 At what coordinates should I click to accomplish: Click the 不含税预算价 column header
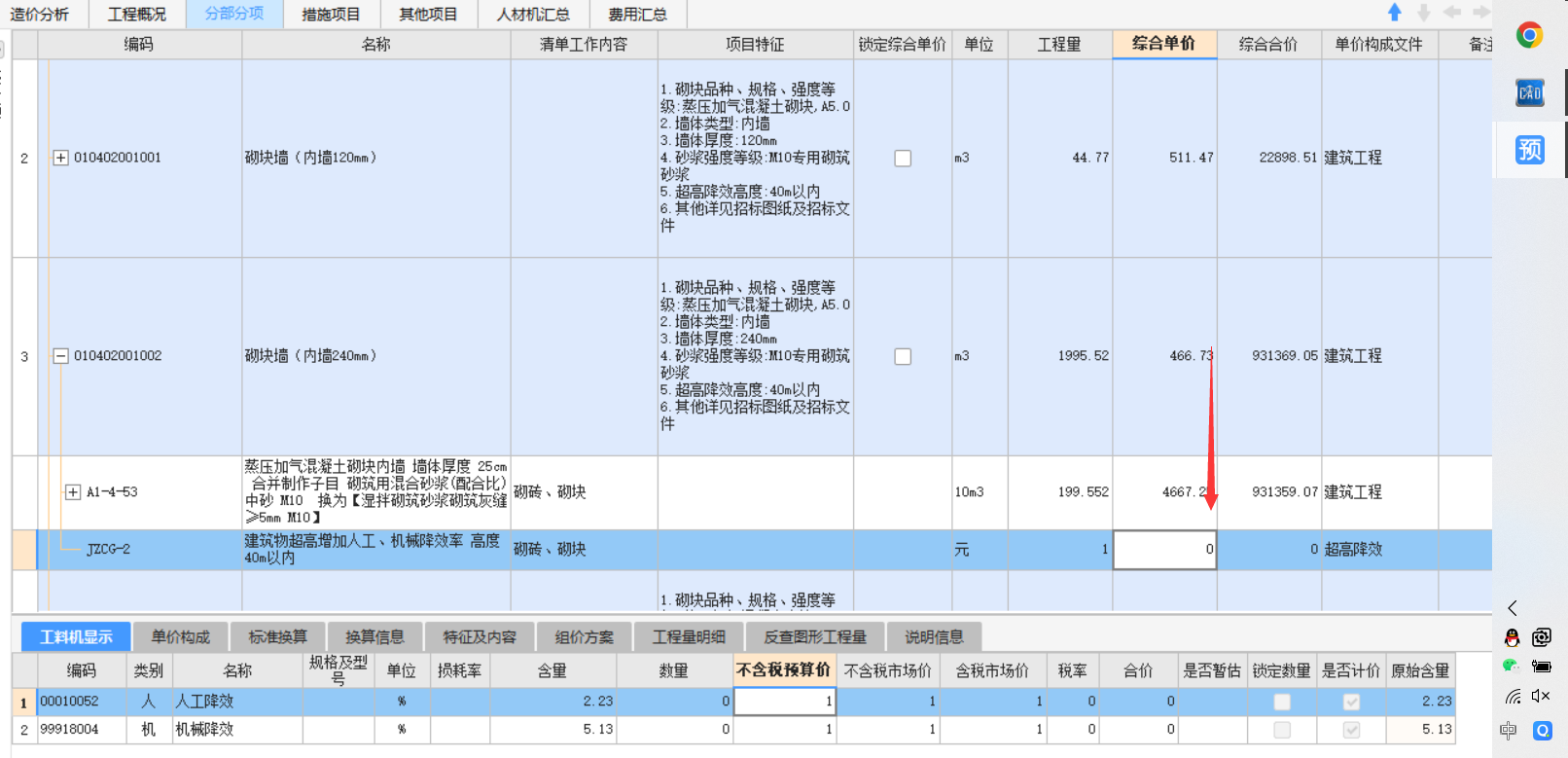[x=784, y=670]
